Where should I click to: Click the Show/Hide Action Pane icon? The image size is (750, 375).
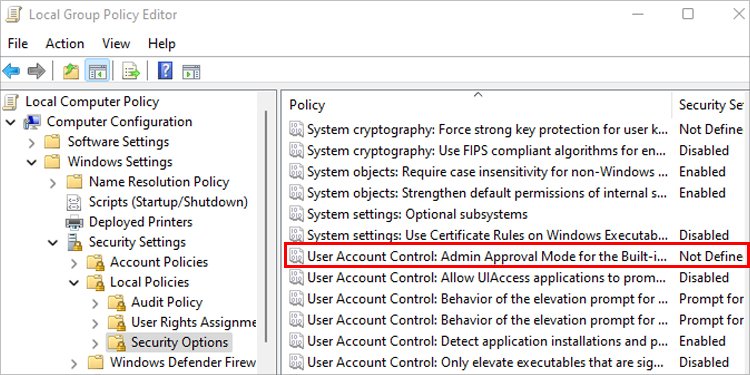(x=191, y=72)
